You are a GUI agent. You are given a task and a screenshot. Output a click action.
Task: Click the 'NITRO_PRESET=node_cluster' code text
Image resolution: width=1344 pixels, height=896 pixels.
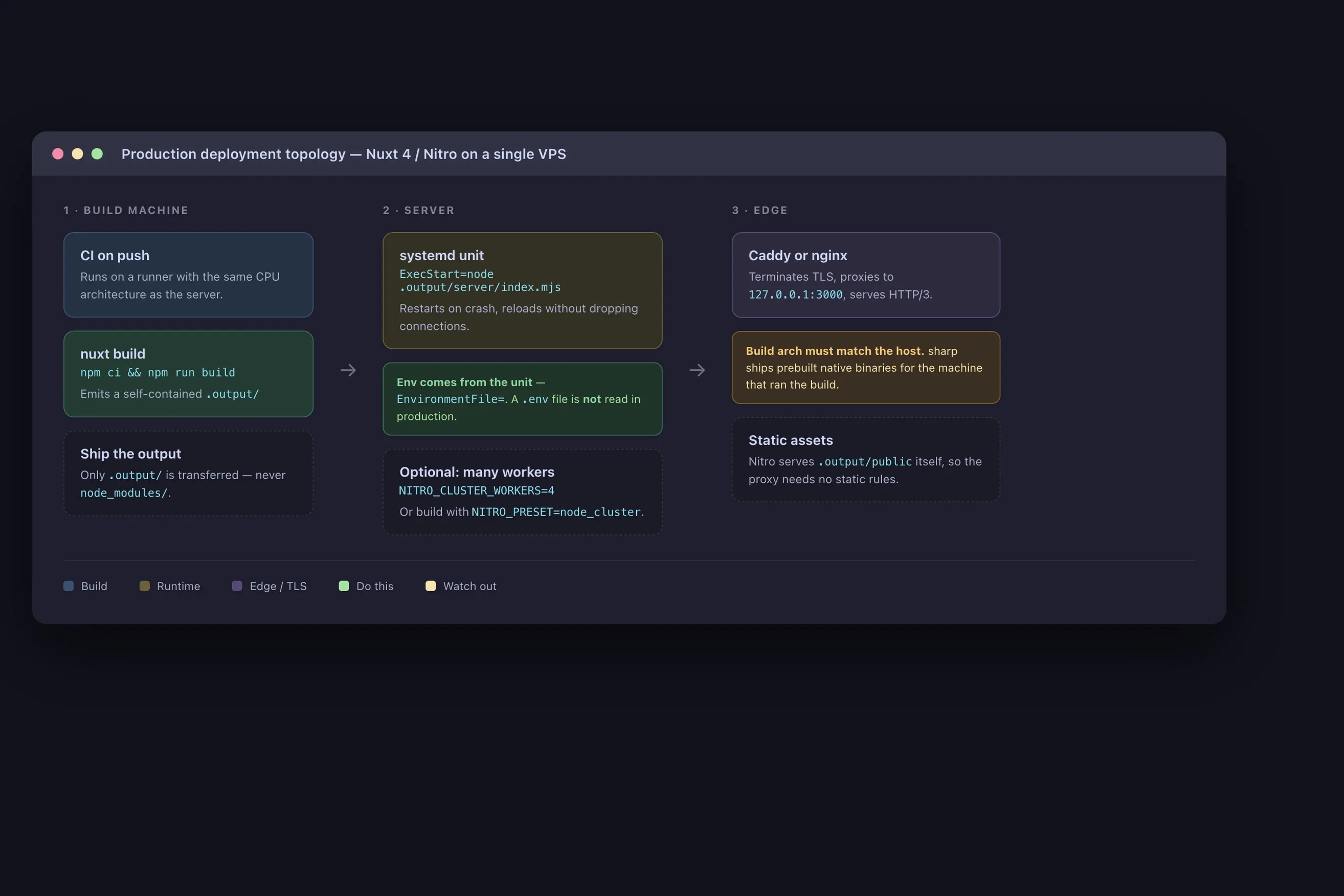point(556,512)
